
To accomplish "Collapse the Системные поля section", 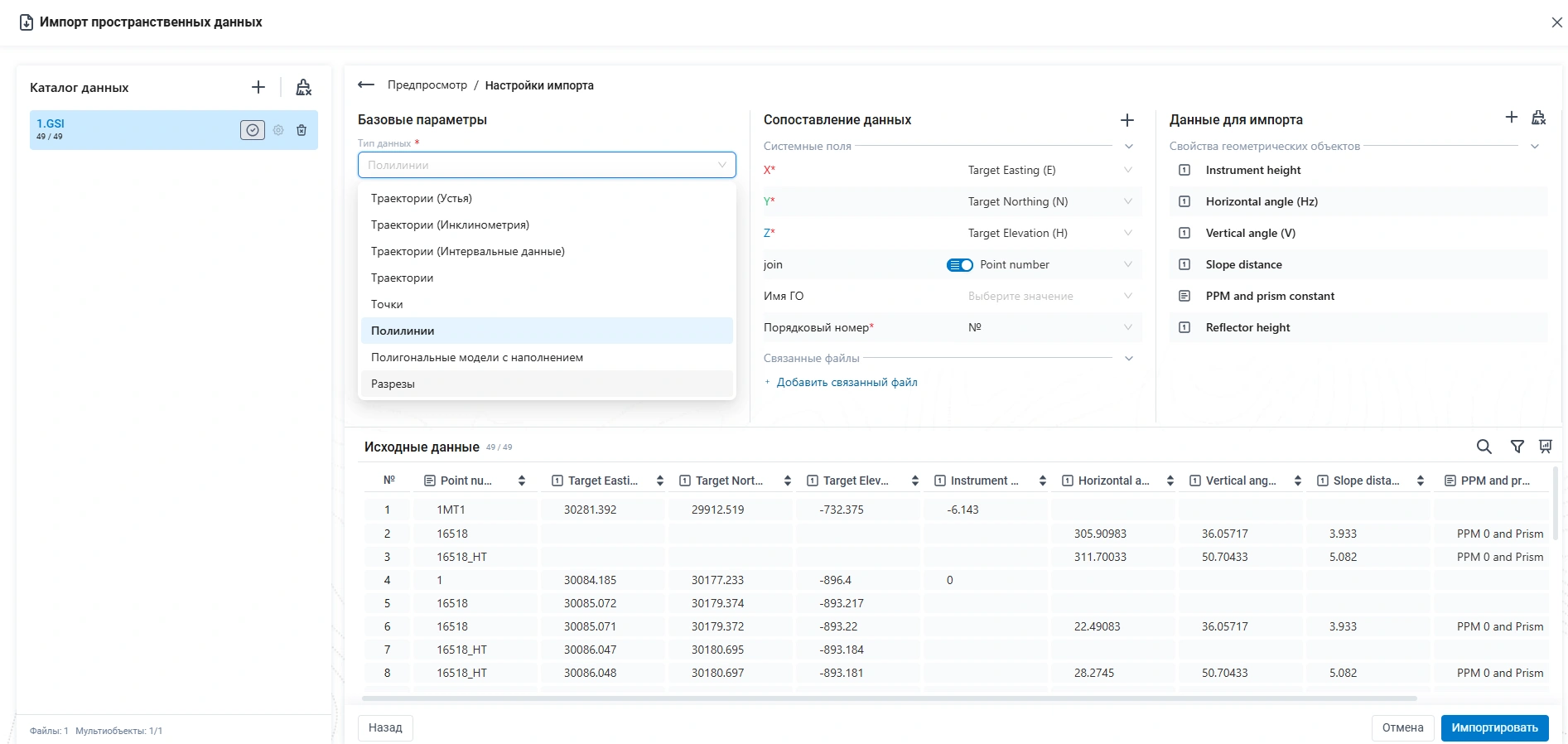I will 1128,147.
